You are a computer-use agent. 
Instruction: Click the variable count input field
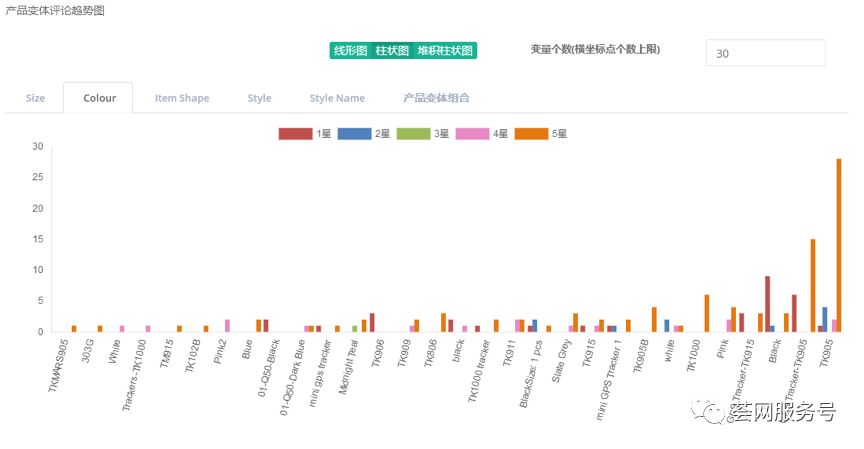pos(765,53)
